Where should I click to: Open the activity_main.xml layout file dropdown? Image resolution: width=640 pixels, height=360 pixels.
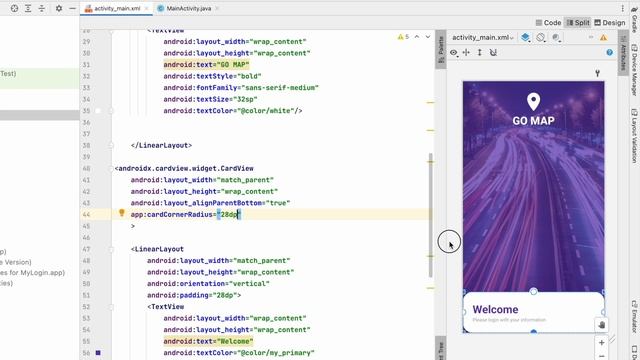pos(483,38)
